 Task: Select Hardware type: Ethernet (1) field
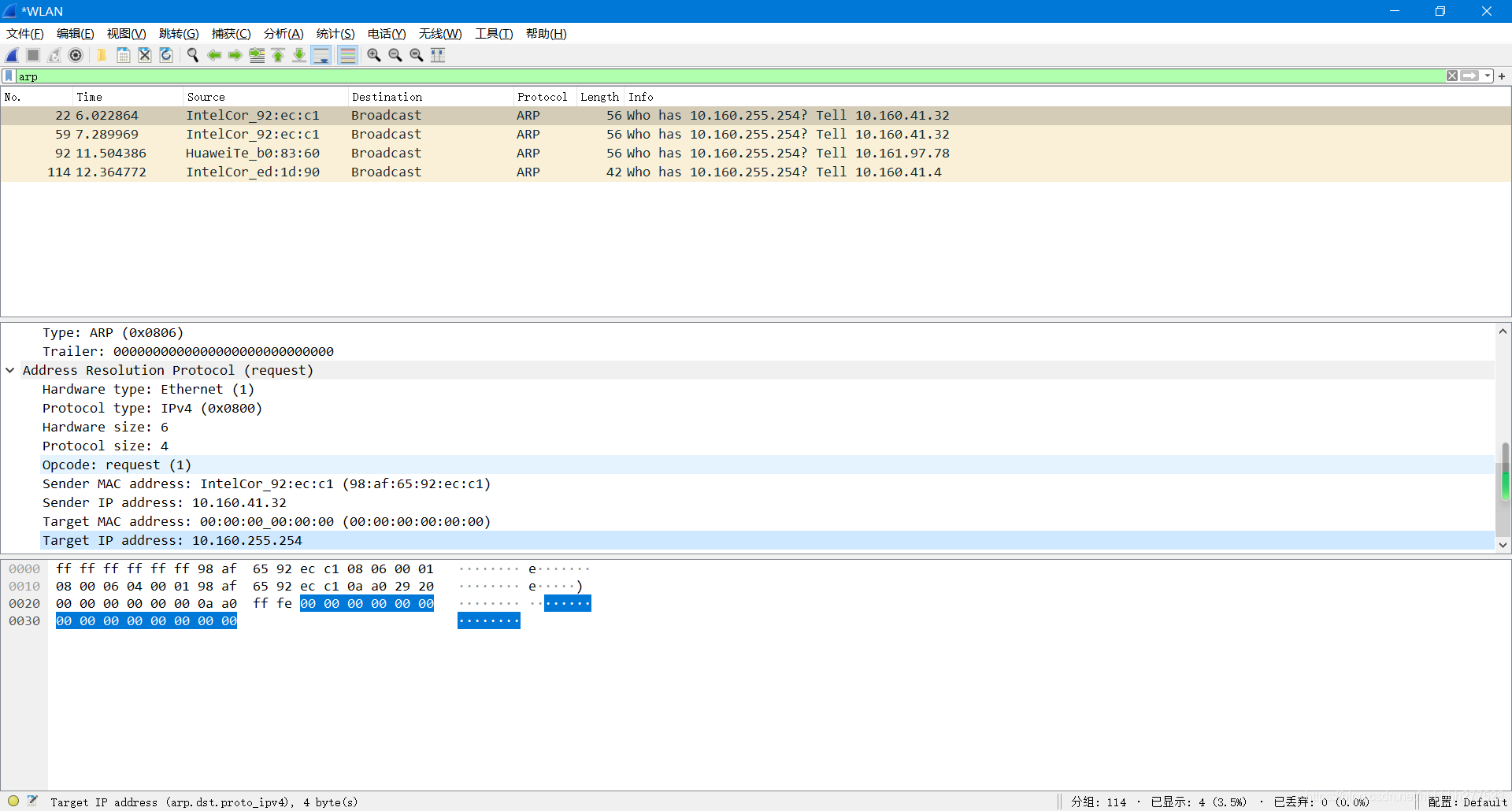(x=767, y=390)
